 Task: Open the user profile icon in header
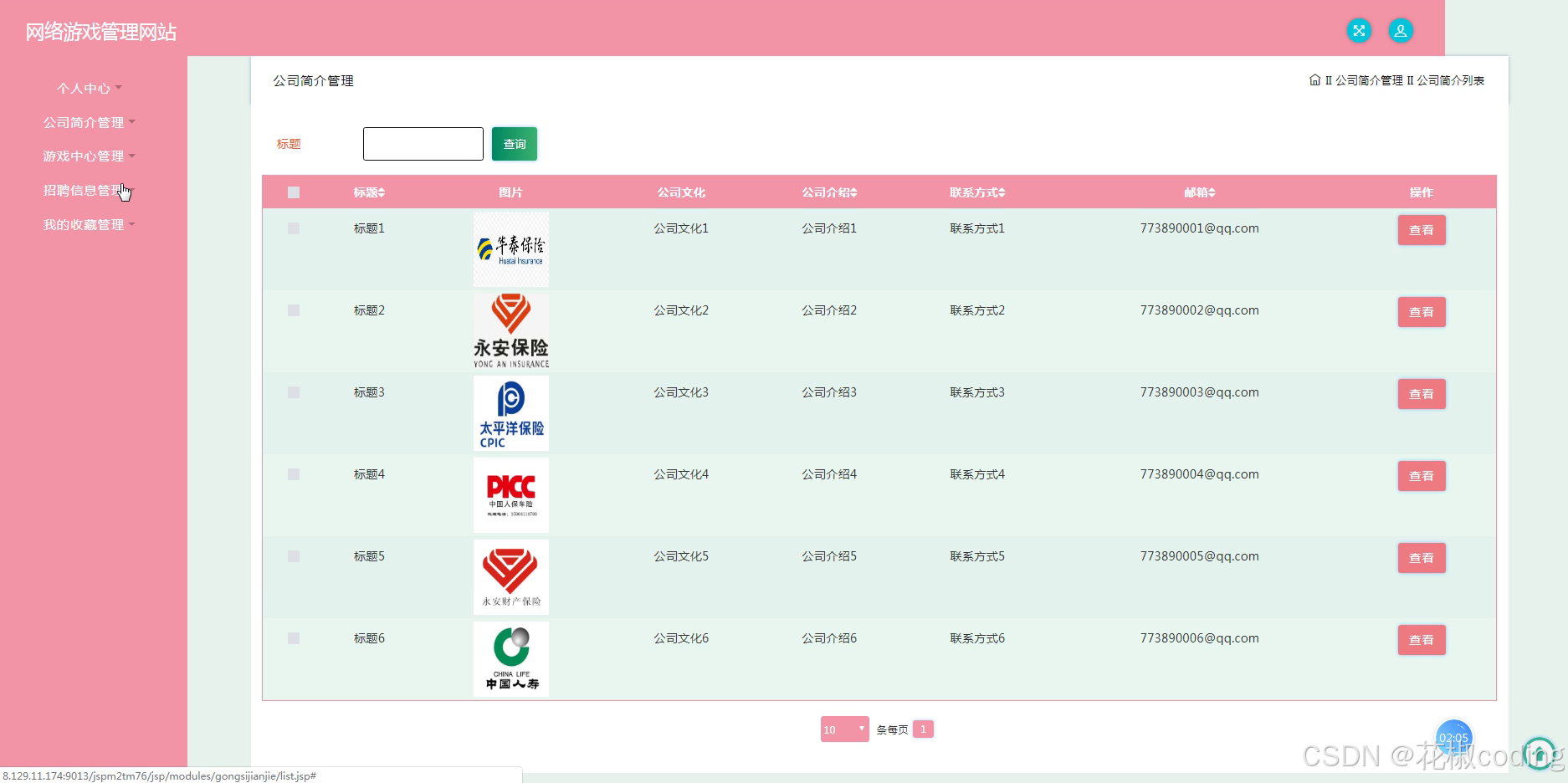point(1400,31)
